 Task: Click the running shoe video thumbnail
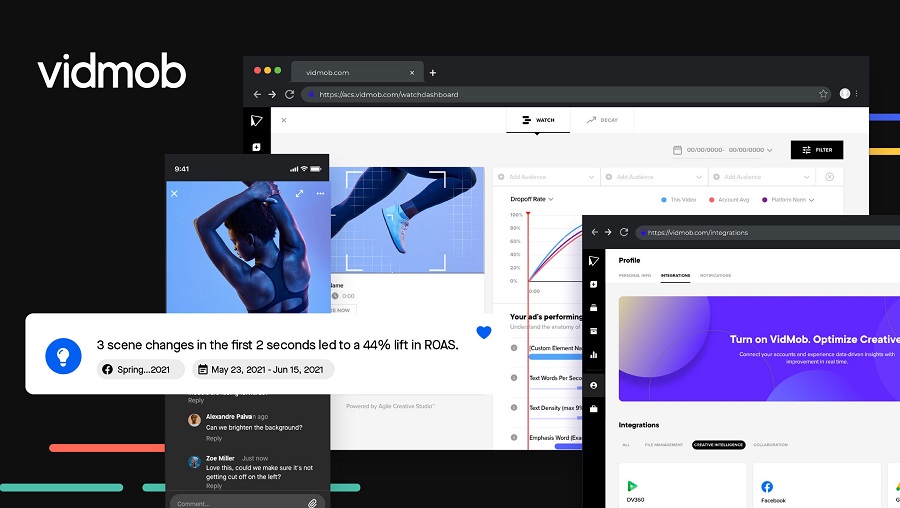[x=407, y=220]
